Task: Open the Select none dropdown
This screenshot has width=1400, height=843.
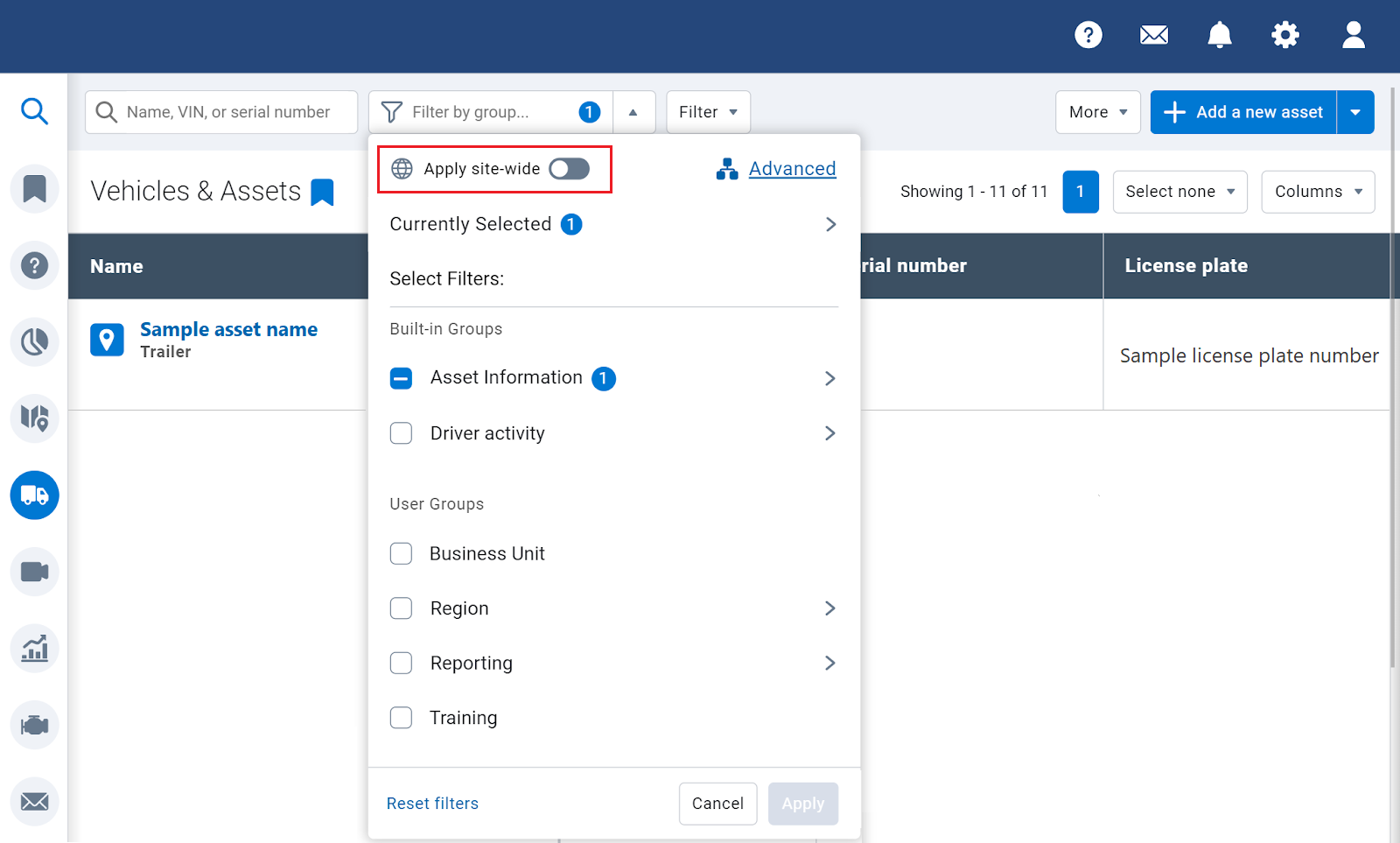Action: [x=1179, y=191]
